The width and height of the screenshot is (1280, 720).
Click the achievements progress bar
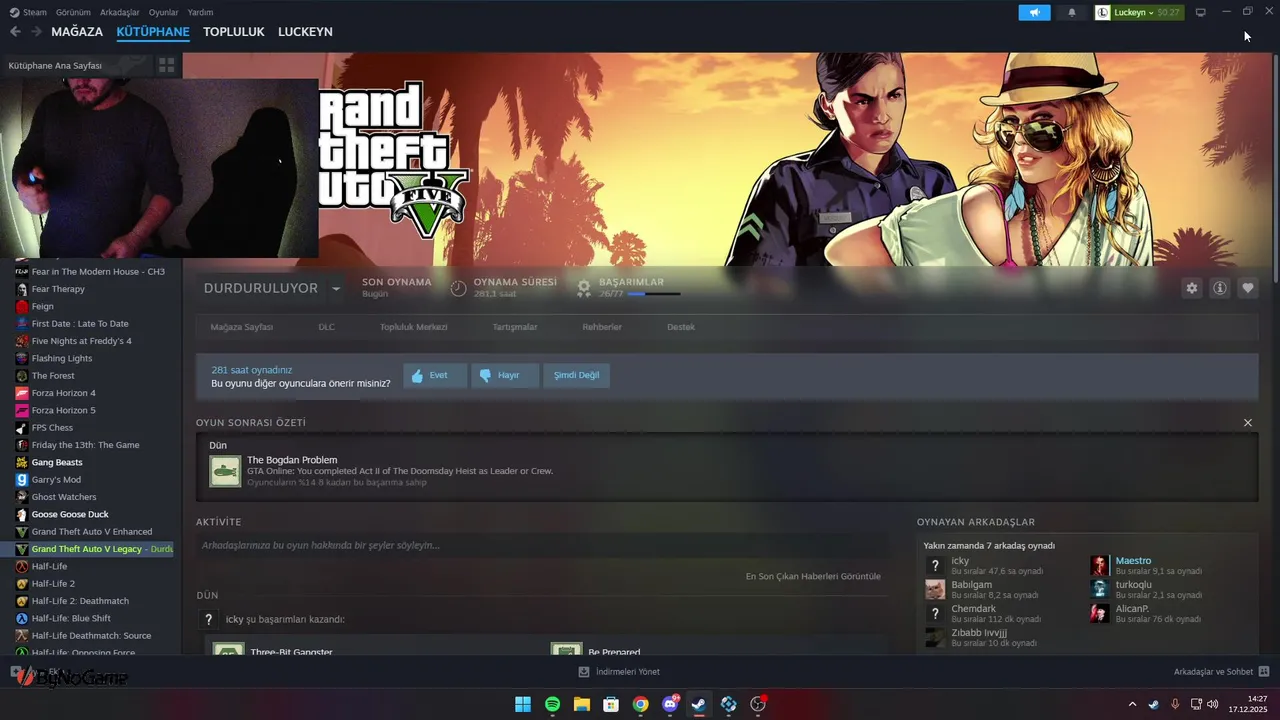[x=654, y=294]
